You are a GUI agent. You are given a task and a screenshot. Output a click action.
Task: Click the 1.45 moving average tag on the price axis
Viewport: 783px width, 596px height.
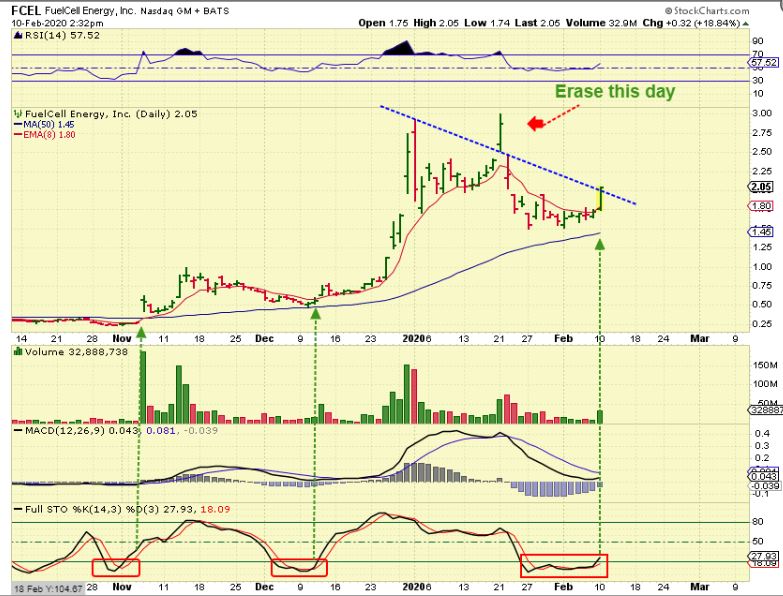pos(761,232)
